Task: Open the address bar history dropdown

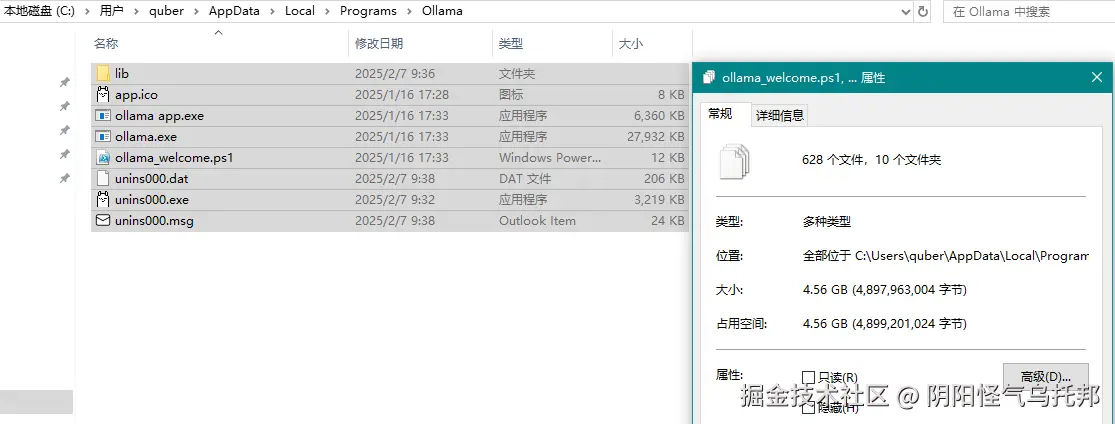Action: [905, 11]
